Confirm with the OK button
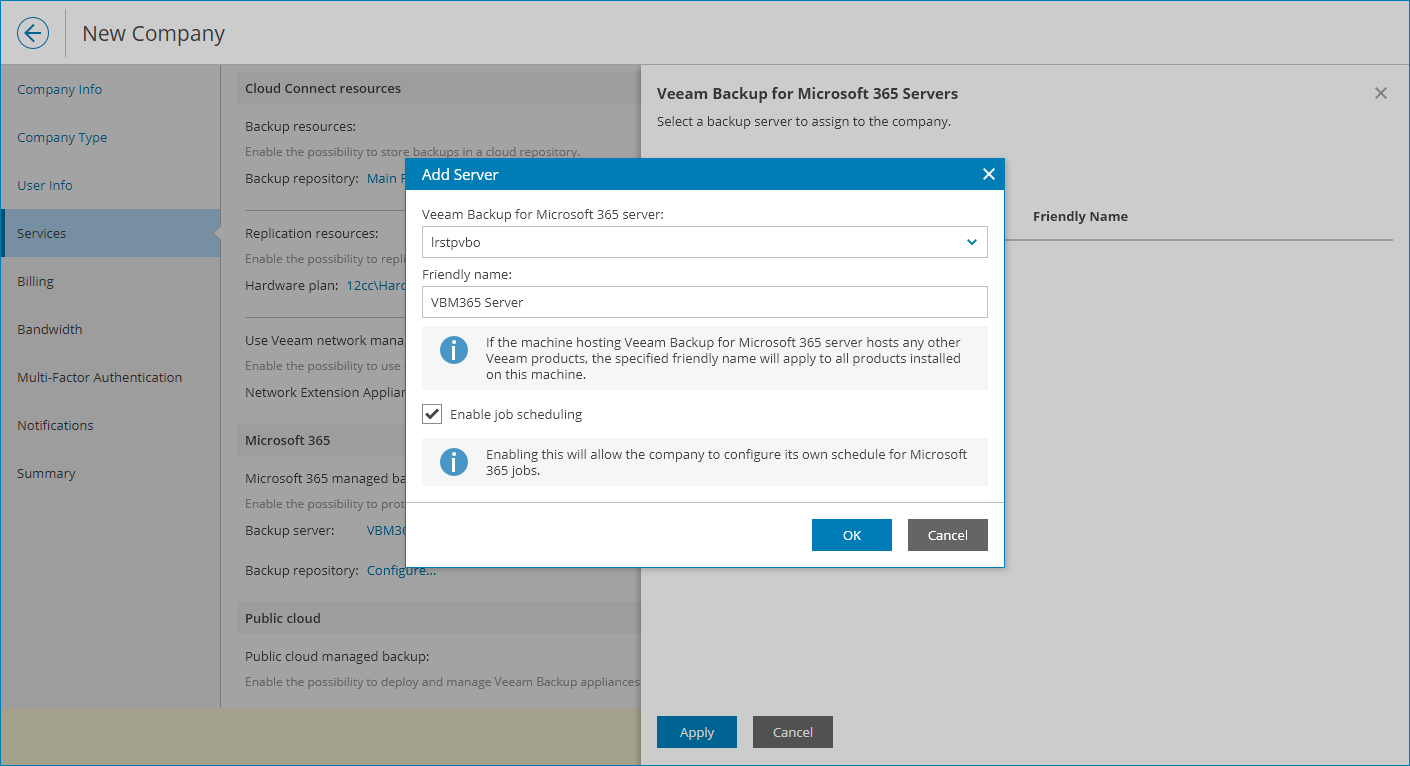 [851, 535]
